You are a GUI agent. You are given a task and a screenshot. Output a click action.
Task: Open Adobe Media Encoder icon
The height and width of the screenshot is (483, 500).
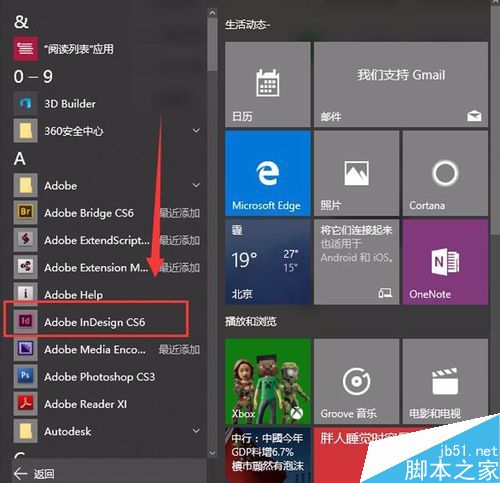tap(26, 349)
